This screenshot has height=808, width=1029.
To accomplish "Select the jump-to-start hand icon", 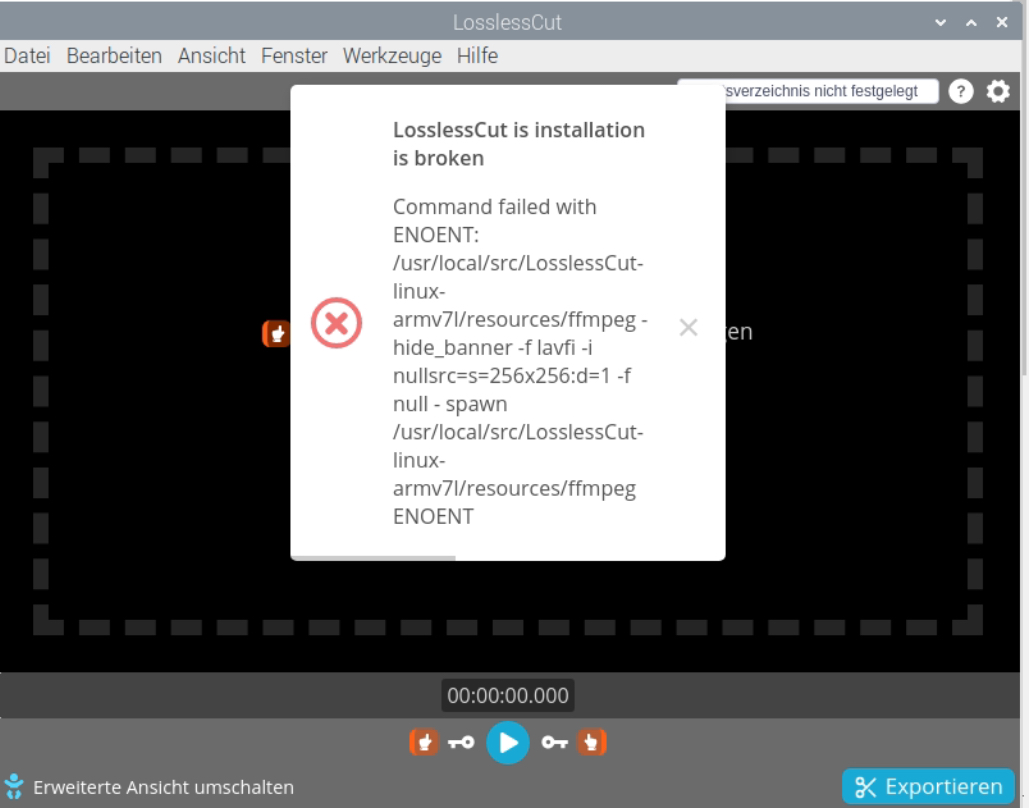I will tap(423, 743).
